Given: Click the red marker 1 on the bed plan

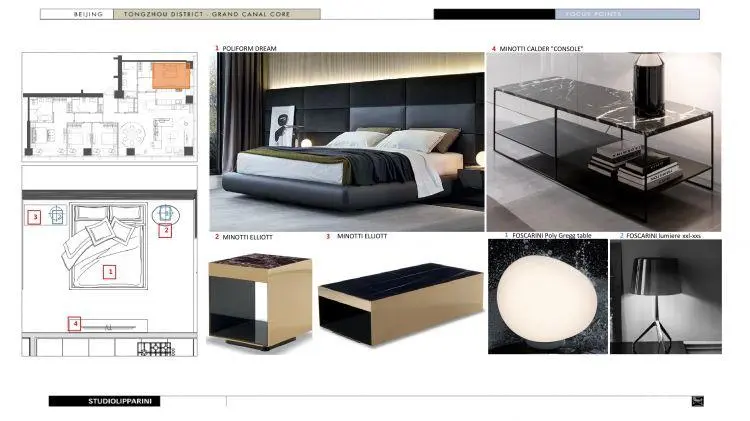Looking at the screenshot, I should 110,271.
